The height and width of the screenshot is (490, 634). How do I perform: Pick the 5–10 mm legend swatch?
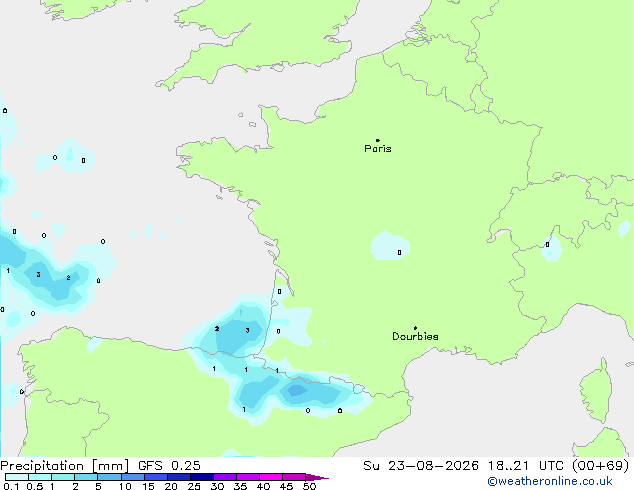pos(109,477)
